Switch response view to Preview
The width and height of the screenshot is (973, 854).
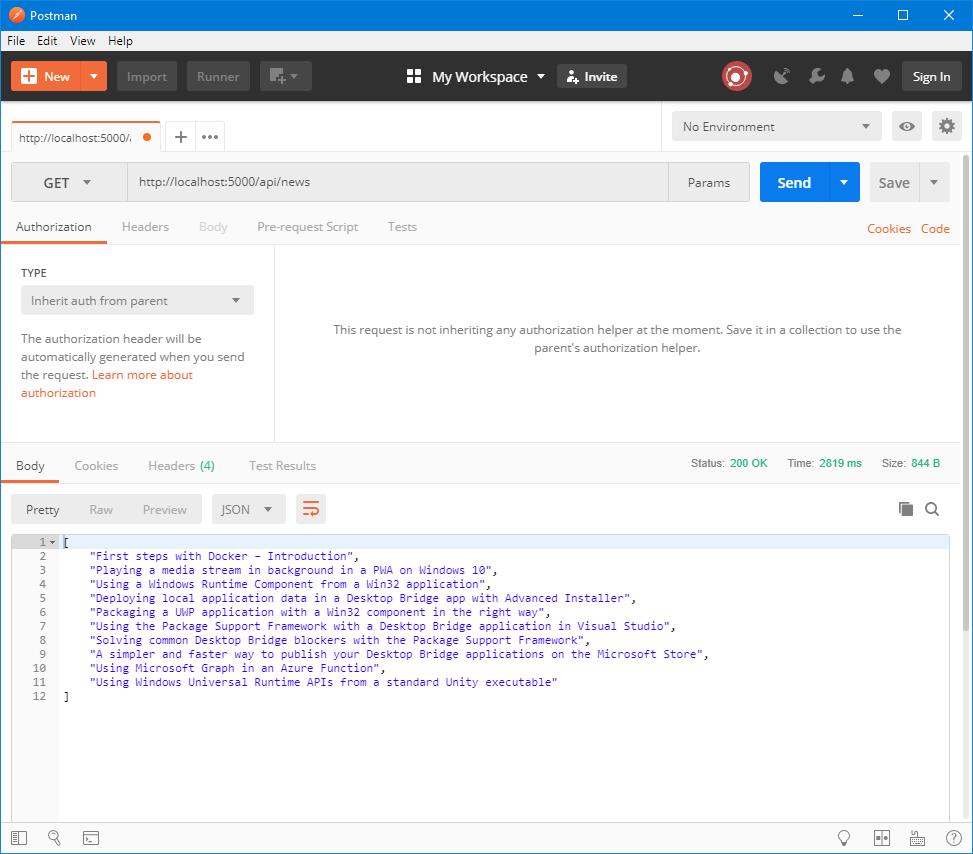tap(164, 510)
